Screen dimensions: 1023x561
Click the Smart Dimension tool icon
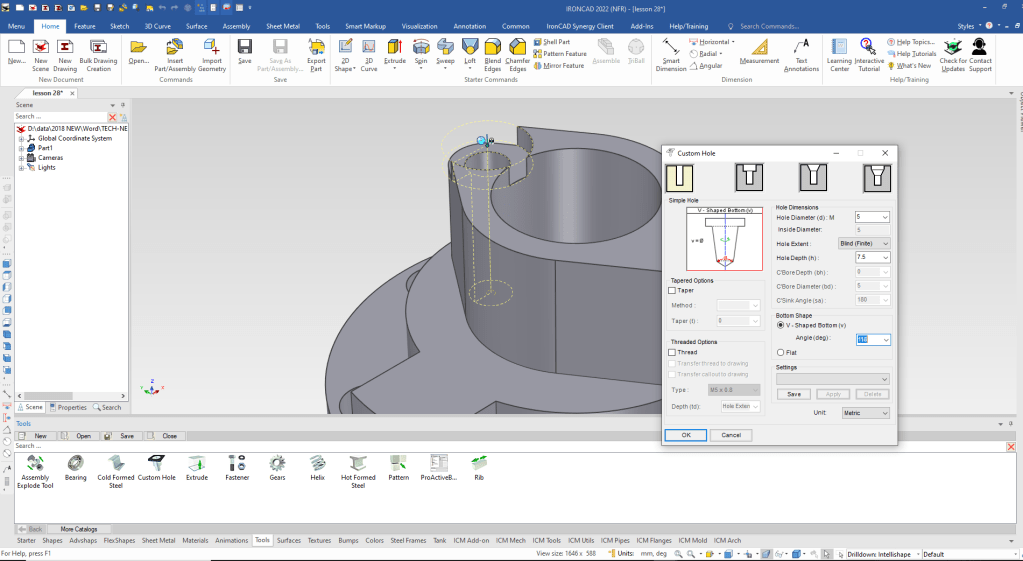pos(670,48)
